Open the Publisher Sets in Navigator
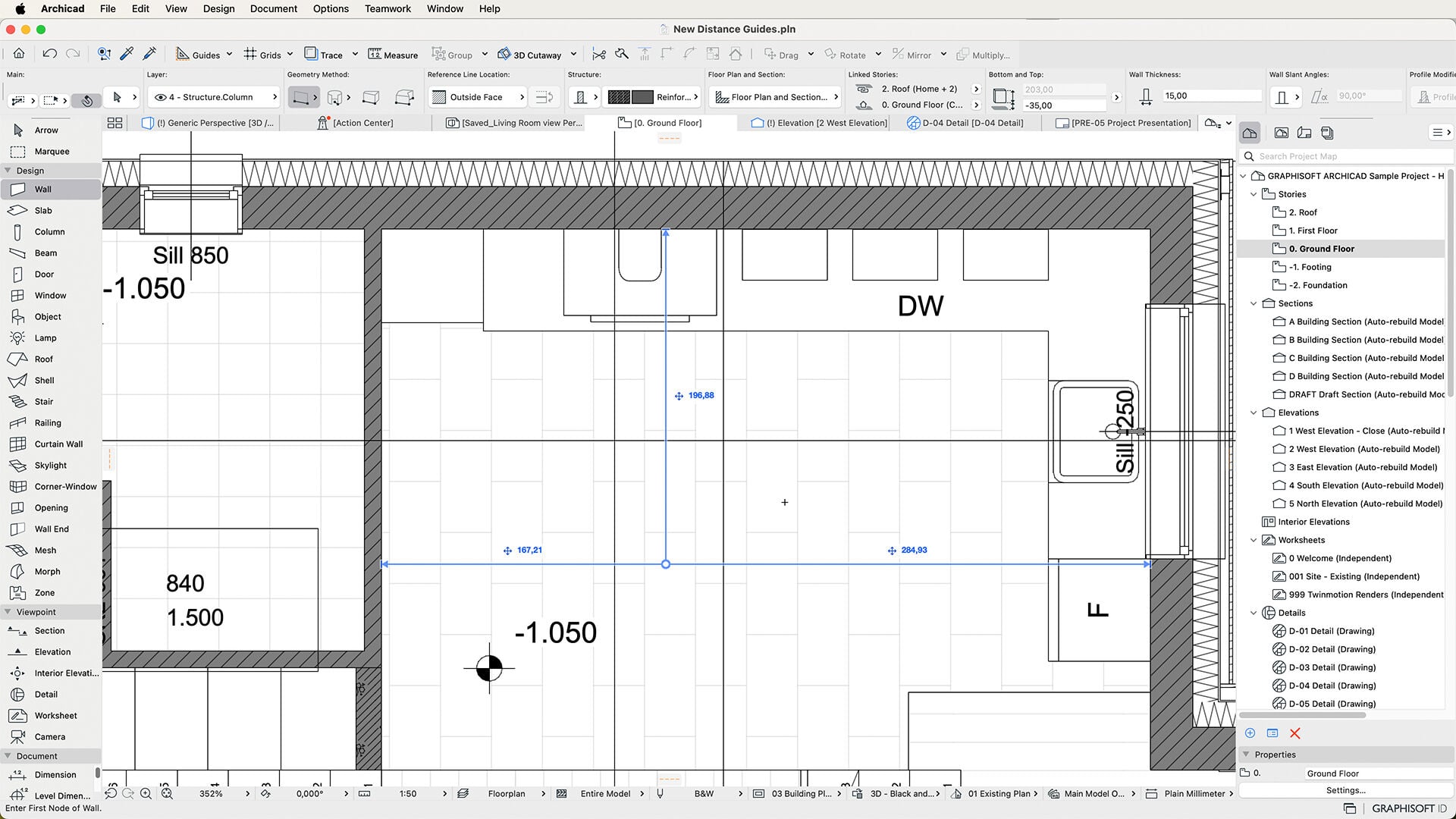 pos(1327,133)
